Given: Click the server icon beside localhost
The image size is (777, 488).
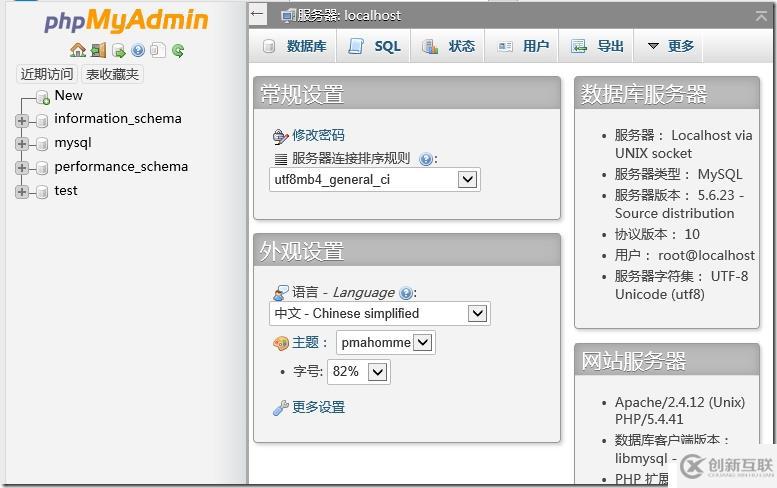Looking at the screenshot, I should tap(287, 16).
